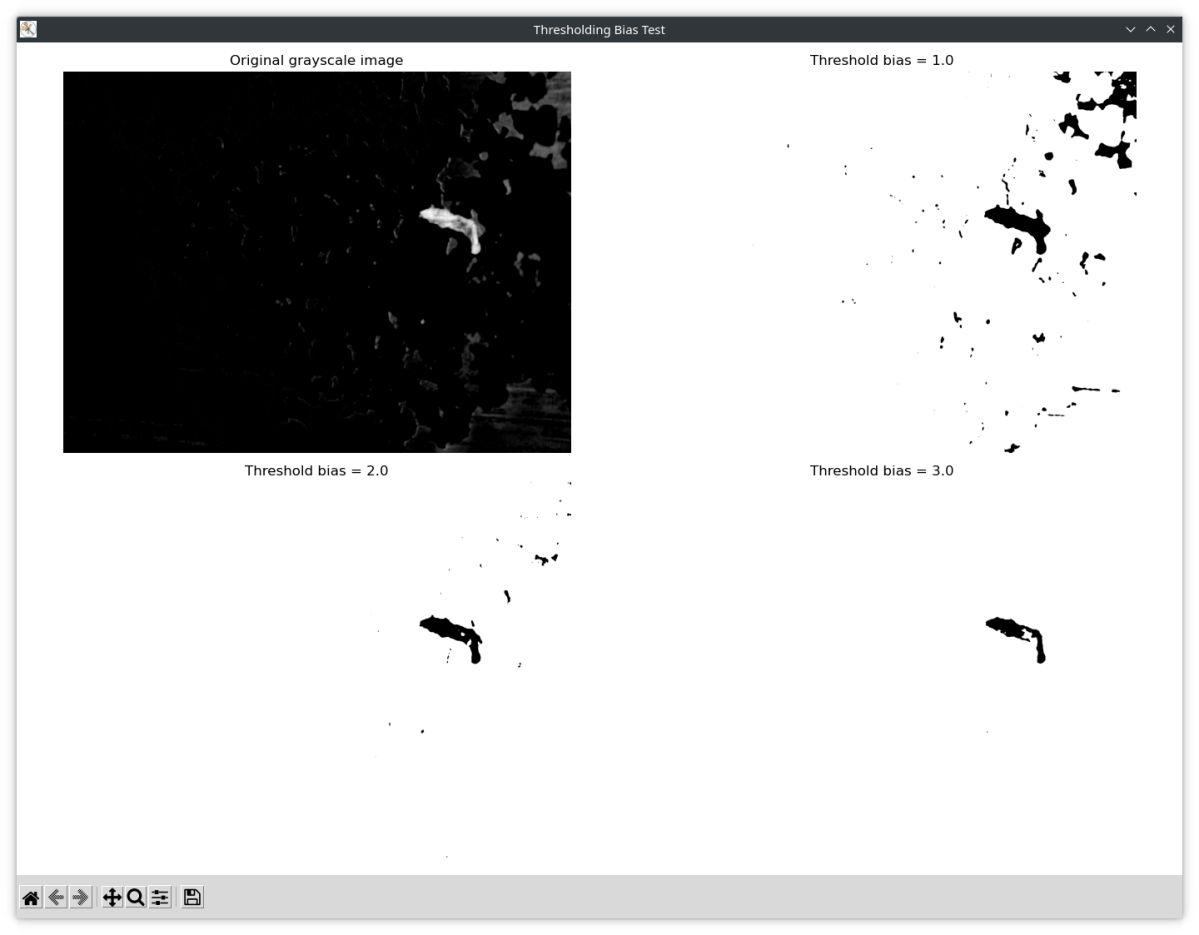Close the Thresholding Bias Test window
Viewport: 1199px width, 935px height.
[x=1170, y=29]
